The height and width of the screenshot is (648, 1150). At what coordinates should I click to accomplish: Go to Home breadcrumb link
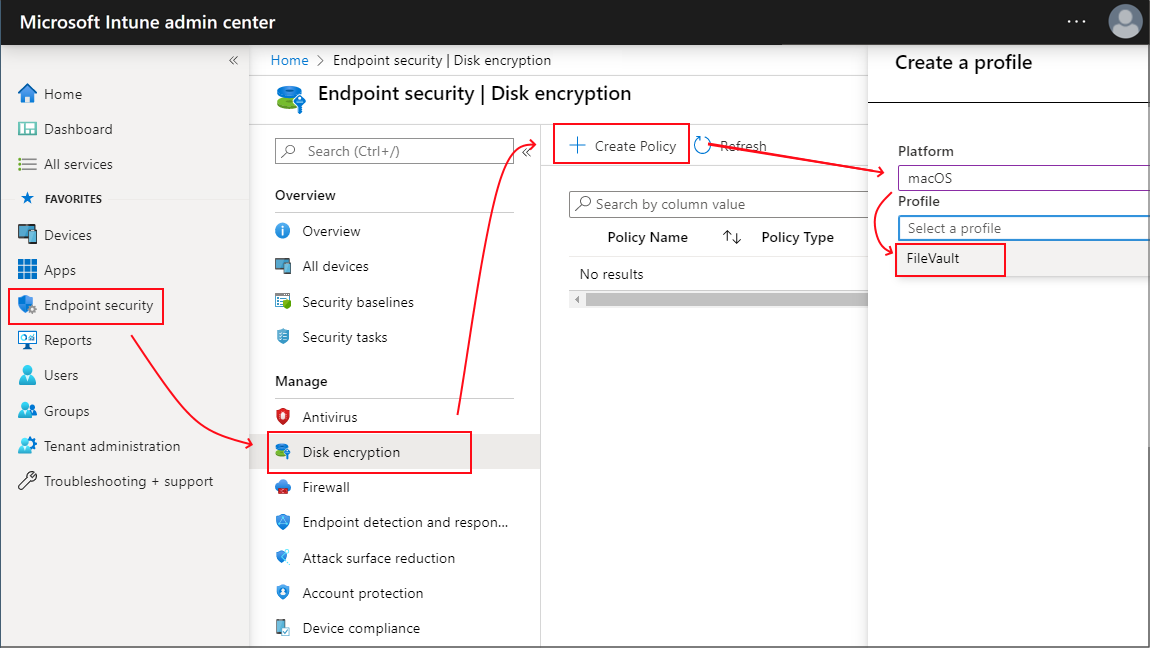[x=289, y=61]
